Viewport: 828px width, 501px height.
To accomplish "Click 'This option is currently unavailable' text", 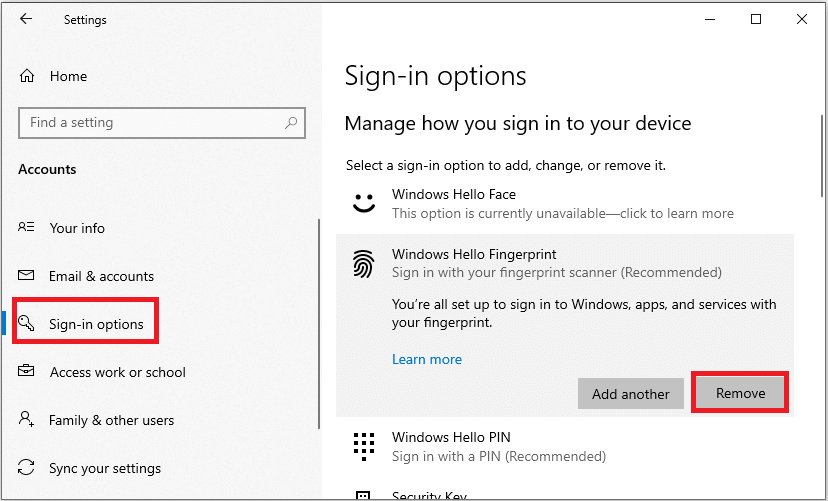I will click(x=562, y=214).
